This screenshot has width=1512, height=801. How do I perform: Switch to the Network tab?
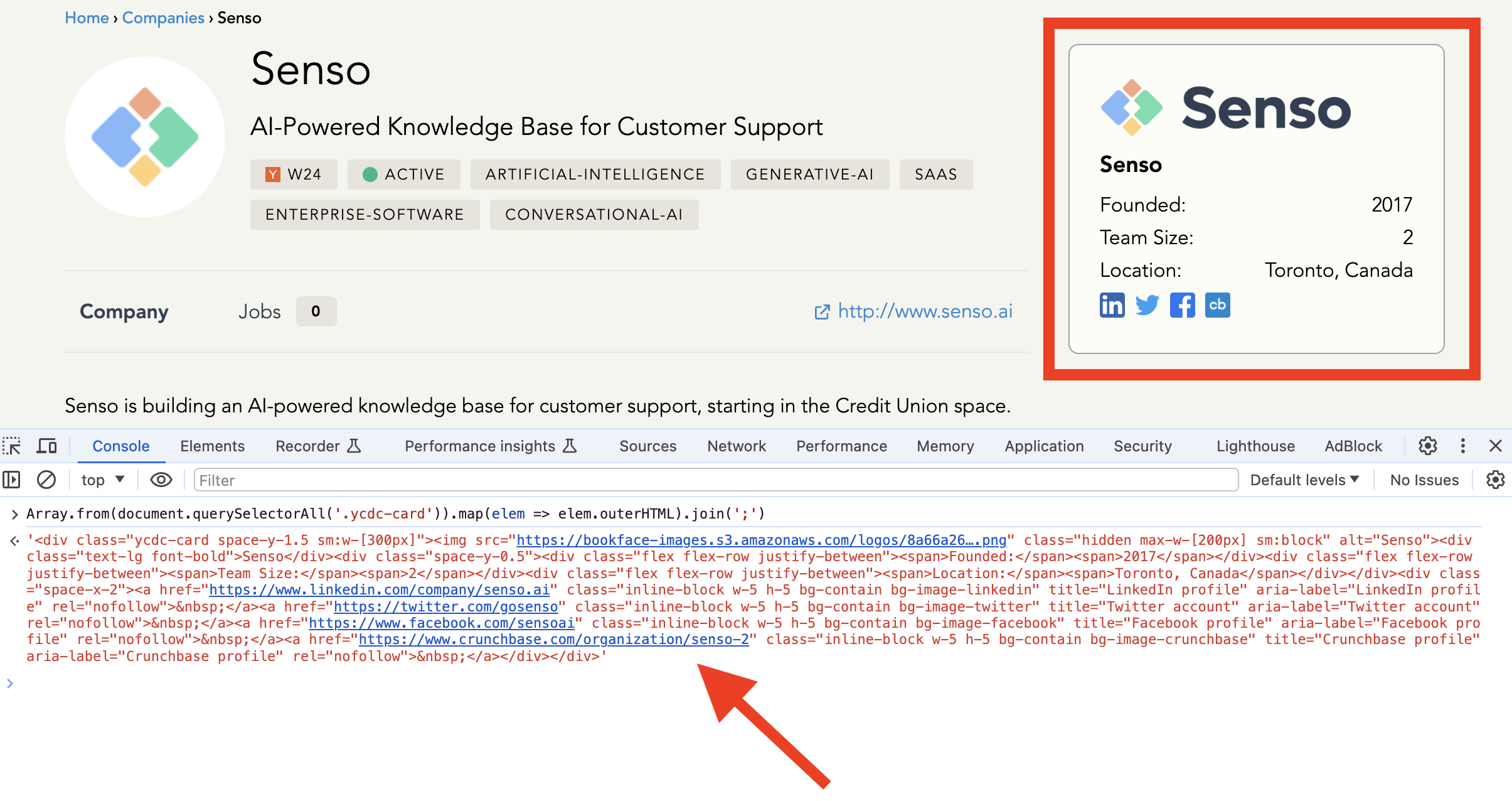737,446
